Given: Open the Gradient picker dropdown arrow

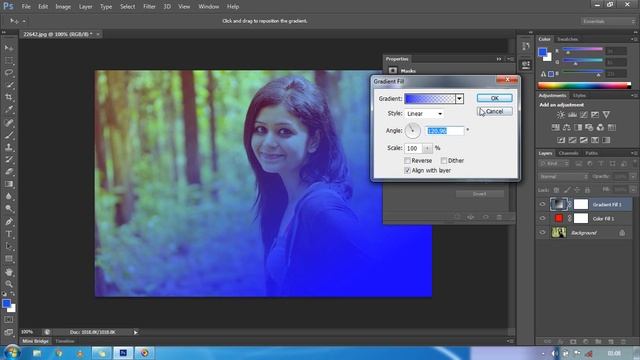Looking at the screenshot, I should tap(459, 98).
